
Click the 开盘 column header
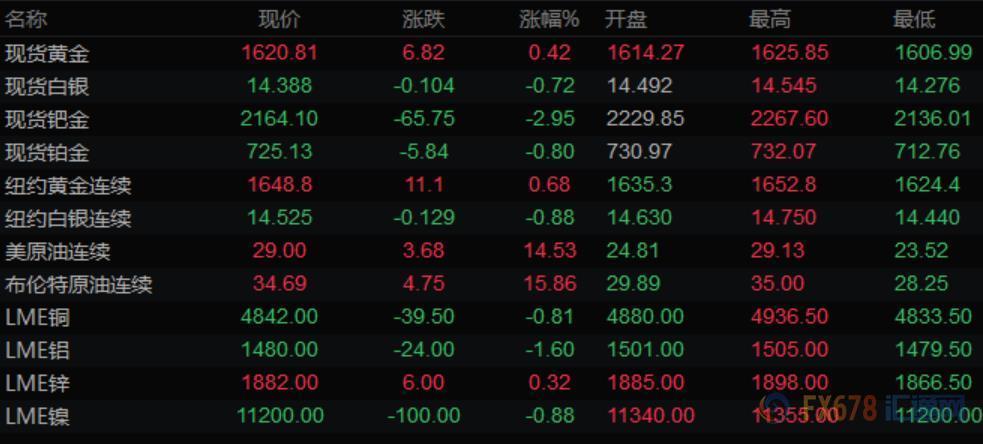click(x=626, y=19)
